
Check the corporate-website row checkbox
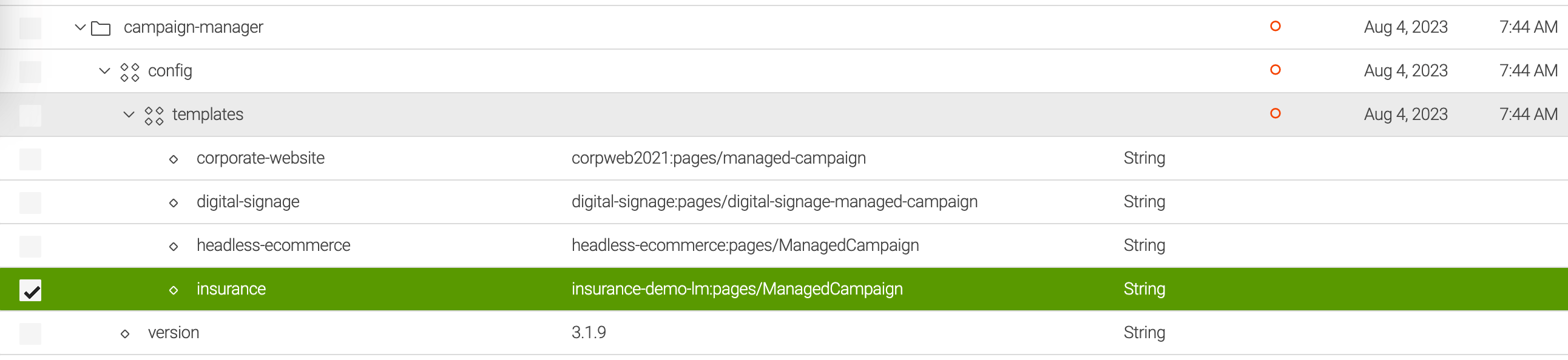point(30,159)
